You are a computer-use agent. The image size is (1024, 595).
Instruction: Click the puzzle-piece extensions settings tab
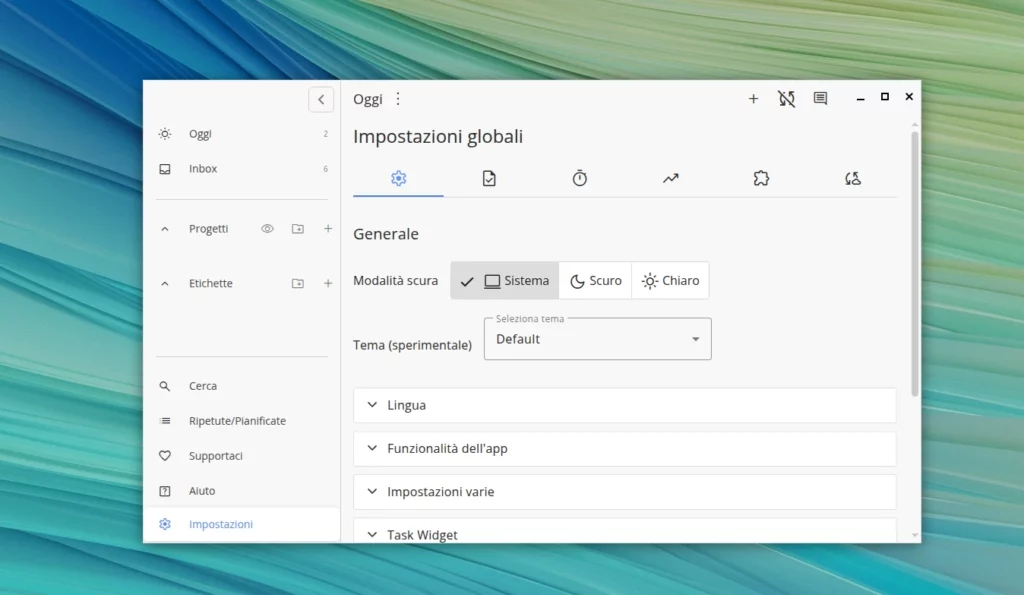coord(761,178)
